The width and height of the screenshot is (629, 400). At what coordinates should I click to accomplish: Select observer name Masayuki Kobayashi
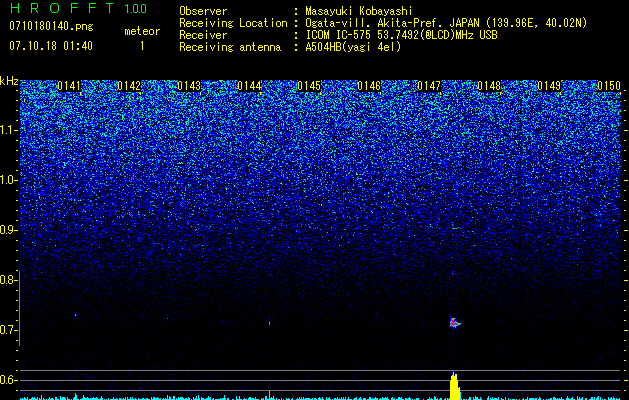coord(359,11)
